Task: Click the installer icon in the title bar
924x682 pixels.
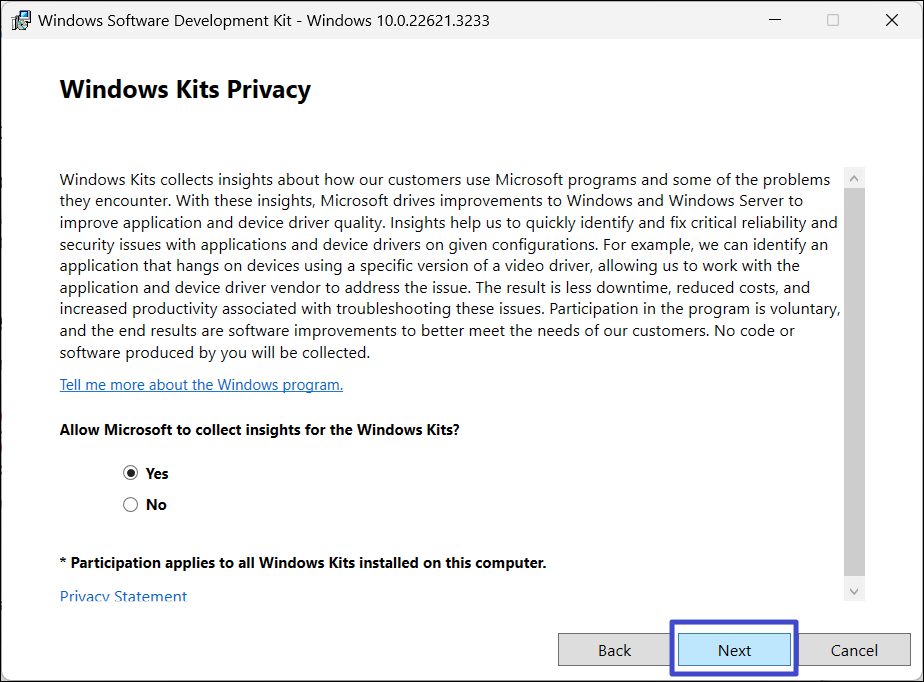Action: [21, 20]
